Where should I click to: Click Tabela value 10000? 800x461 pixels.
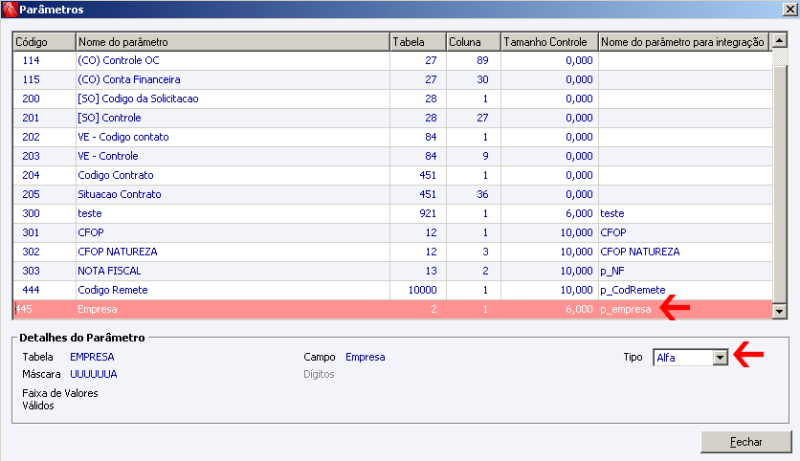[x=422, y=290]
